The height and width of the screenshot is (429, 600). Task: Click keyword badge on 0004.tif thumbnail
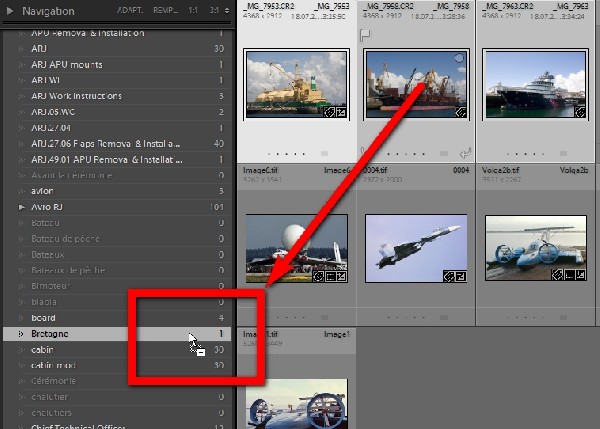coord(449,276)
